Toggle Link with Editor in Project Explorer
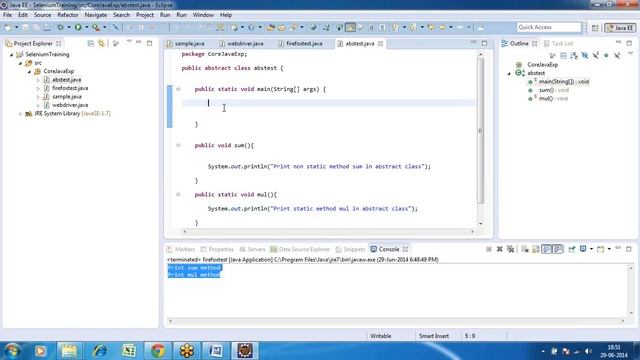Viewport: 640px width, 360px height. (101, 43)
